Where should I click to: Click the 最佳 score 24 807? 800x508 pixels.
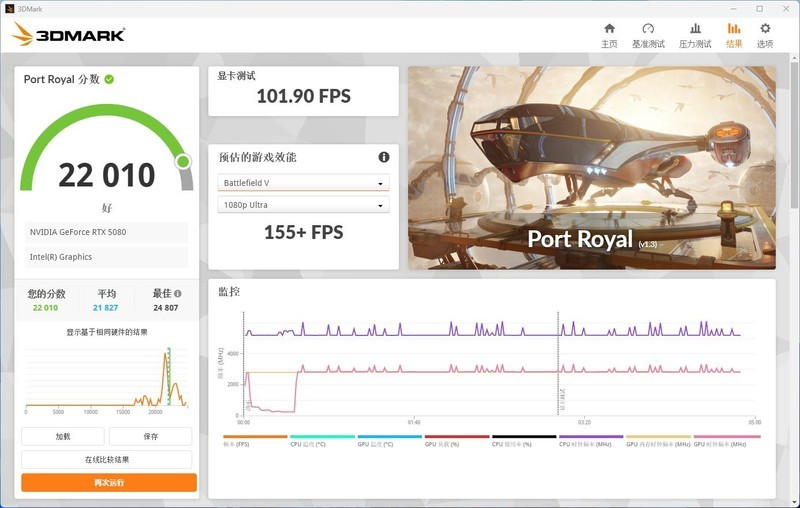point(166,308)
